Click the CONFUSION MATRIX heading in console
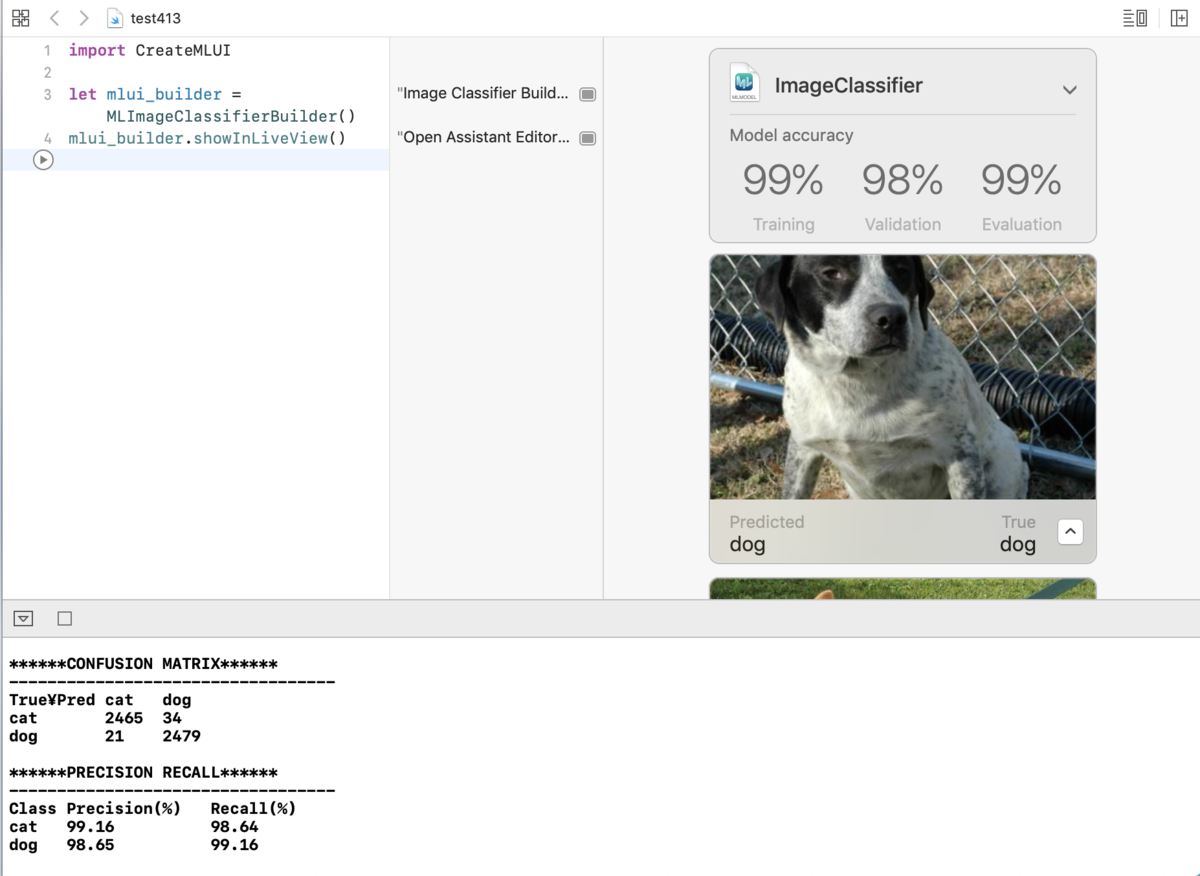 143,664
